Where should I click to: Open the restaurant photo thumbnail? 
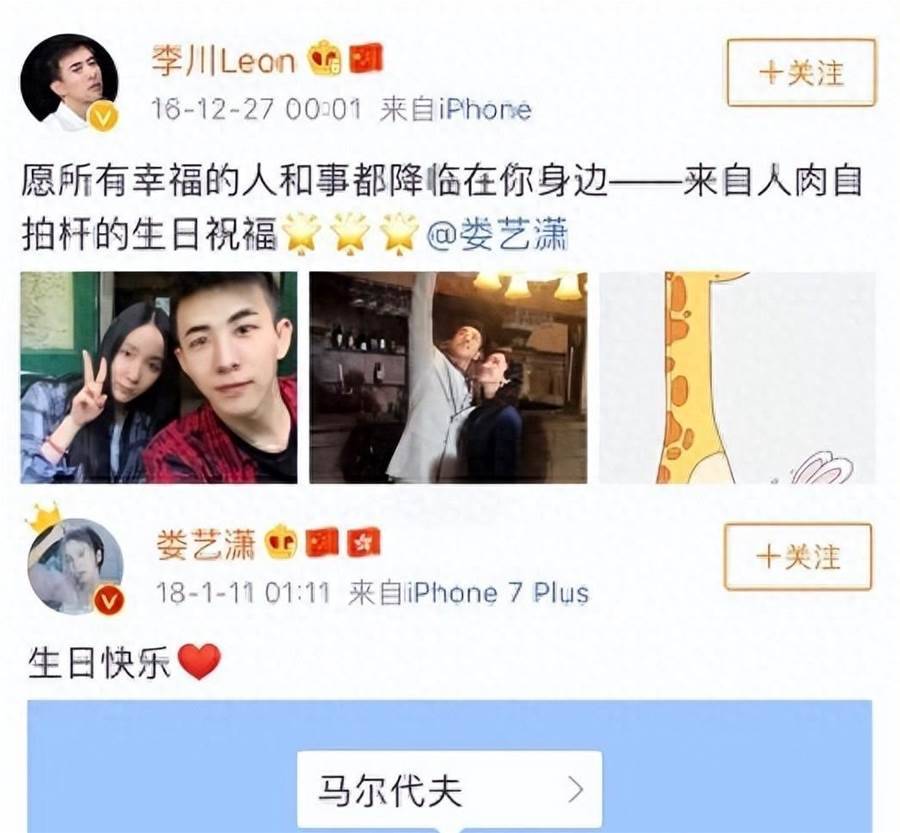point(448,377)
